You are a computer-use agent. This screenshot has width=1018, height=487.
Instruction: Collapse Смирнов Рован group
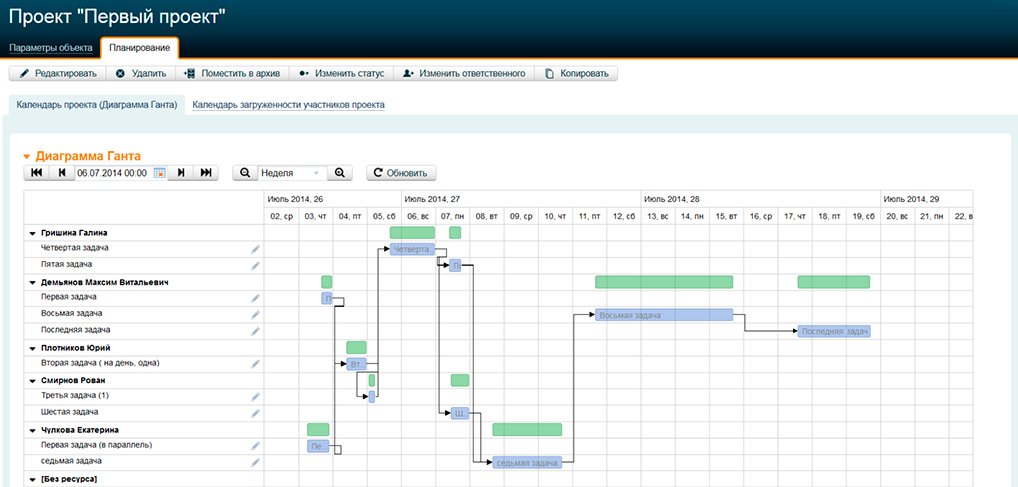pos(32,381)
